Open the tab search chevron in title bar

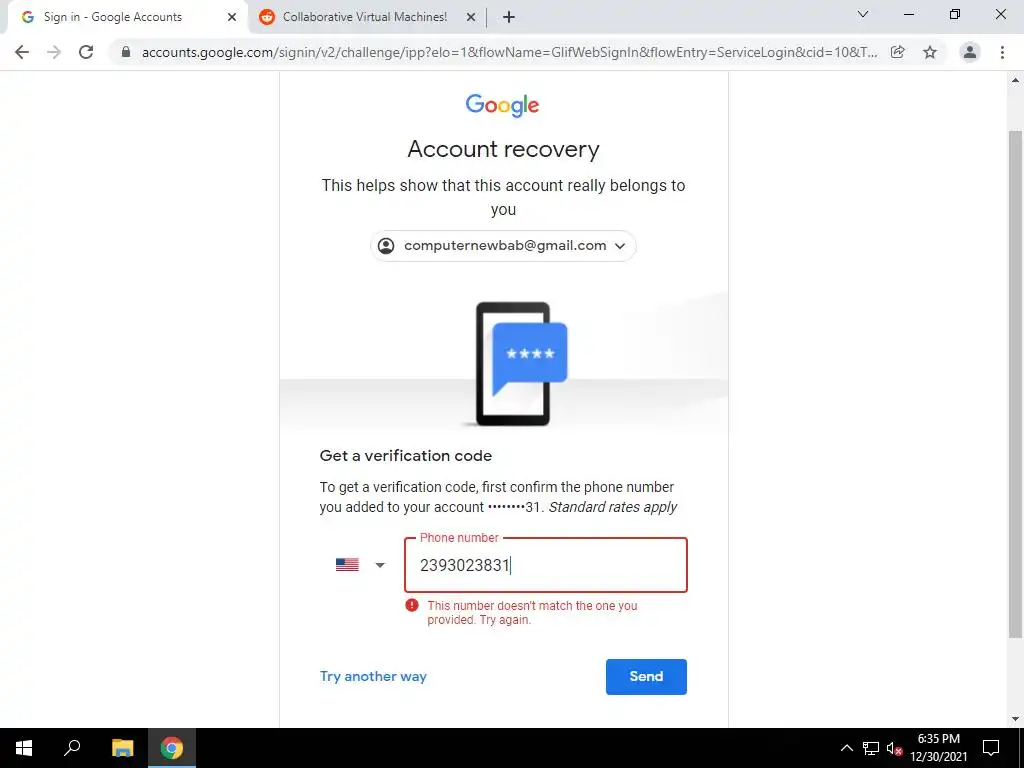(863, 14)
